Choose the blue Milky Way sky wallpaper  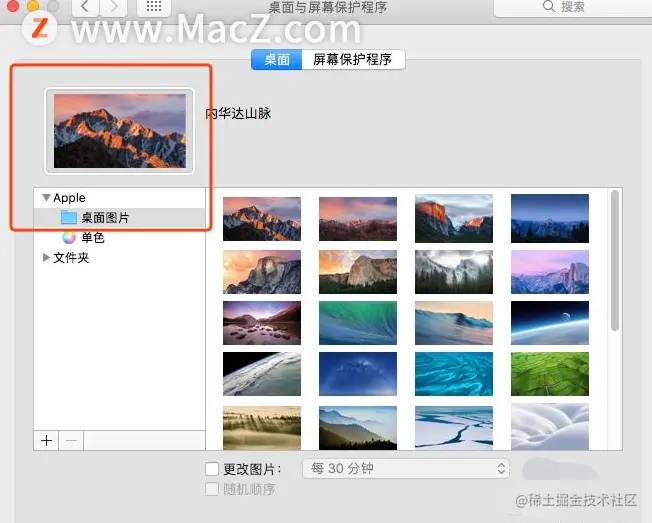(x=358, y=374)
